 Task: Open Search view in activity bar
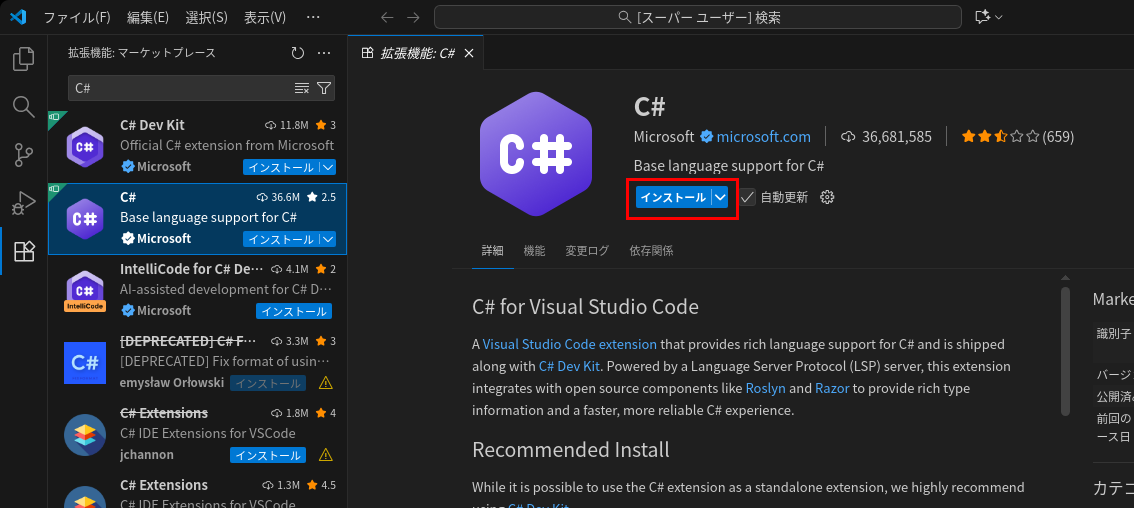click(x=23, y=106)
